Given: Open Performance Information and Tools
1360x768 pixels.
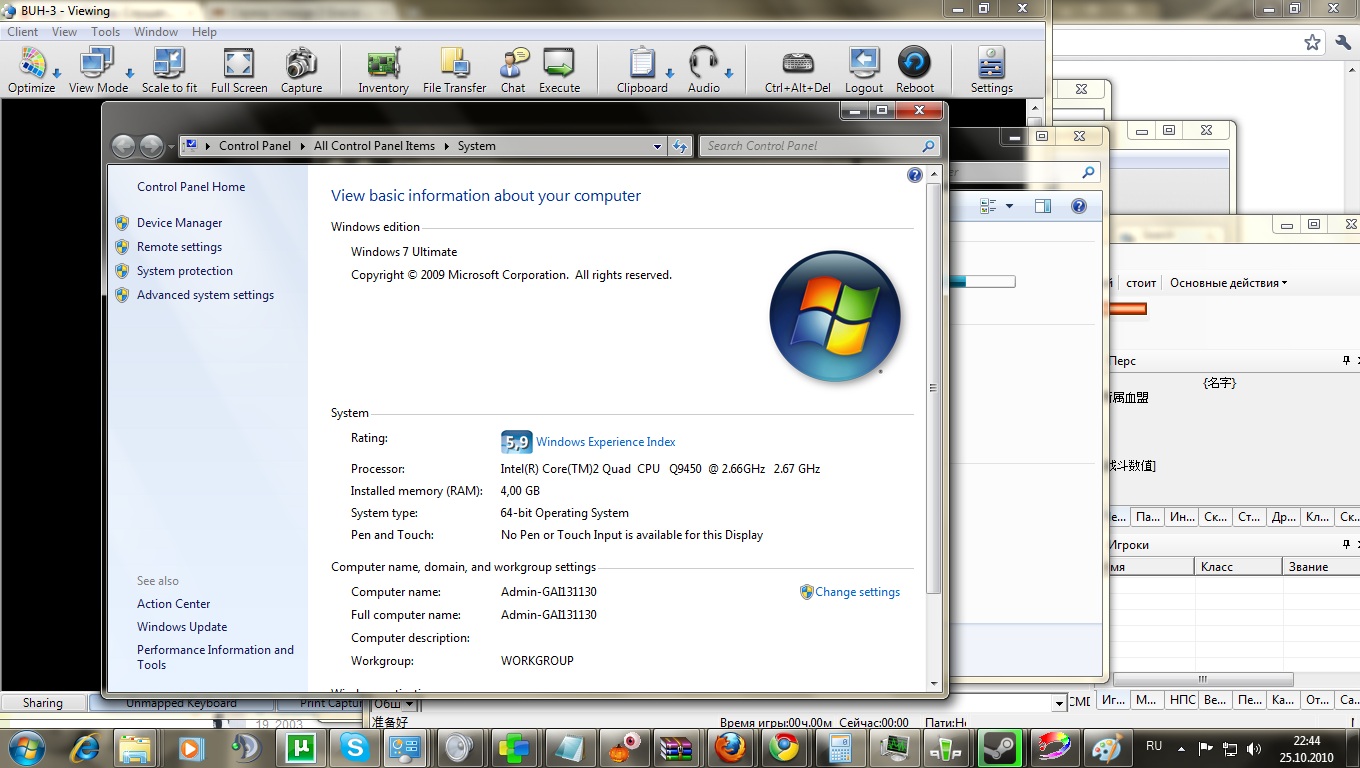Looking at the screenshot, I should [x=215, y=657].
